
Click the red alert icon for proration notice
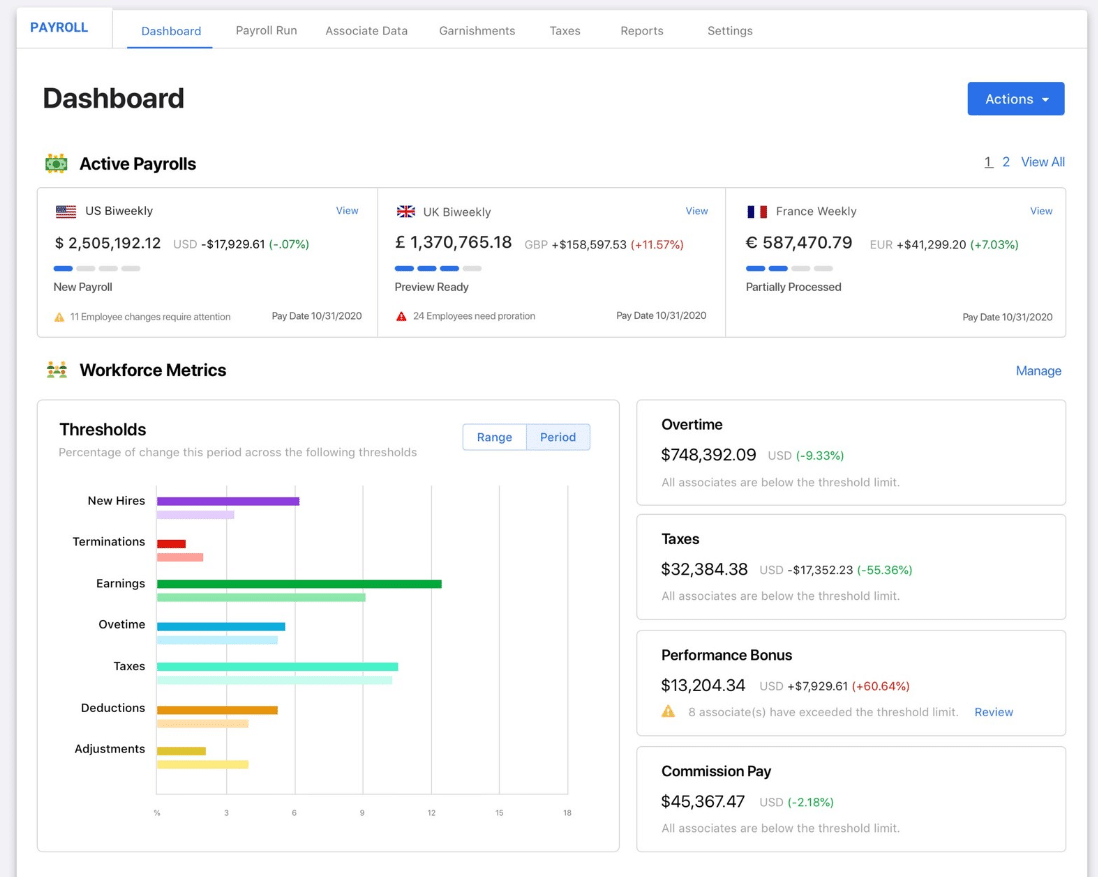[401, 315]
